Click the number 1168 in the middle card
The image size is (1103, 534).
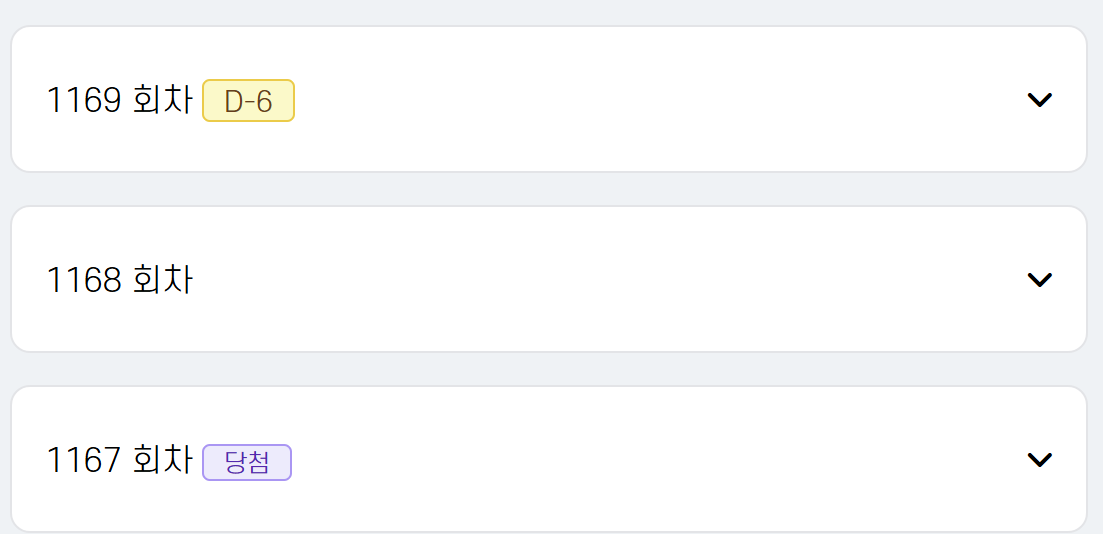[x=84, y=281]
